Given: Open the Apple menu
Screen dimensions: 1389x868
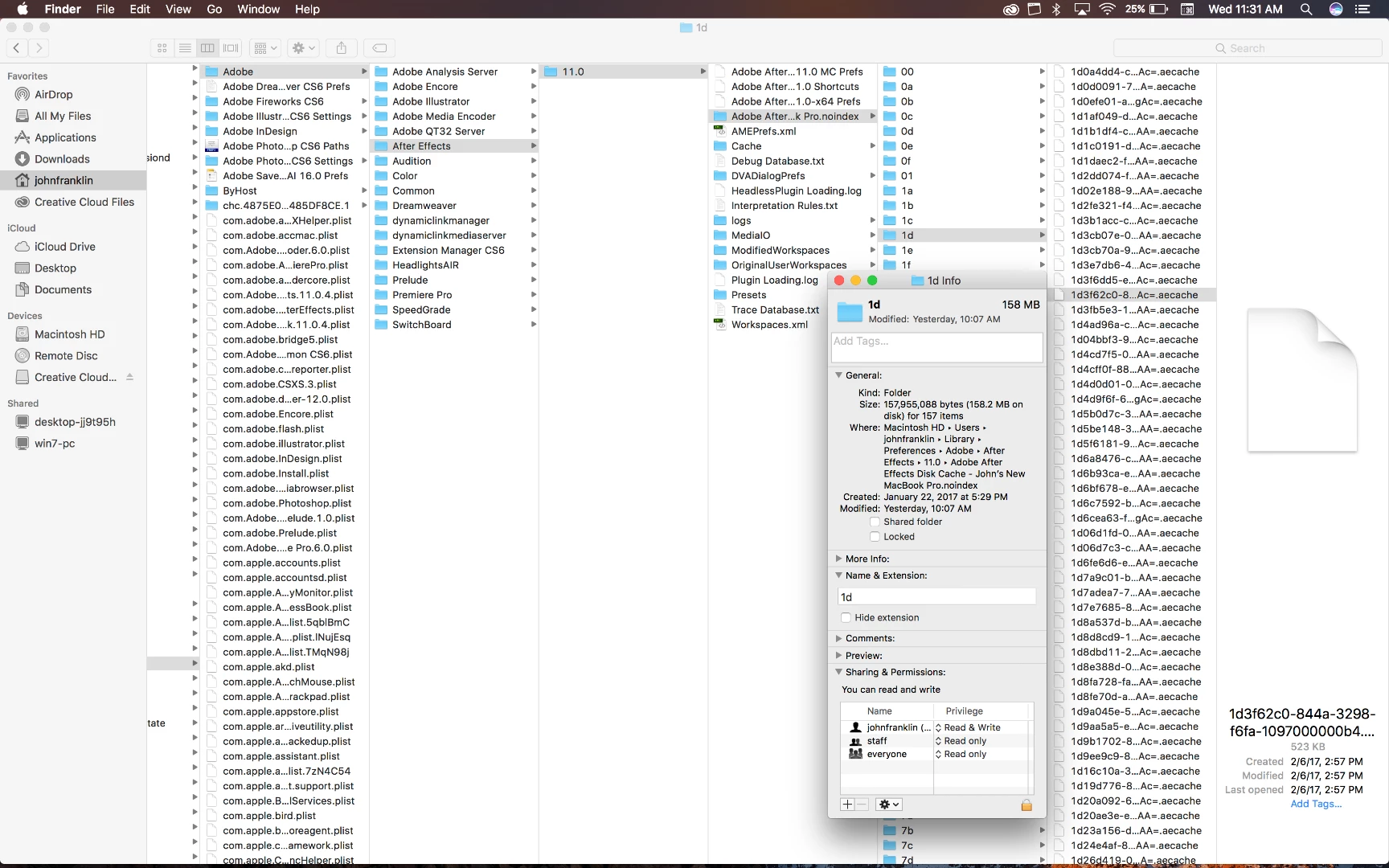Looking at the screenshot, I should point(23,9).
